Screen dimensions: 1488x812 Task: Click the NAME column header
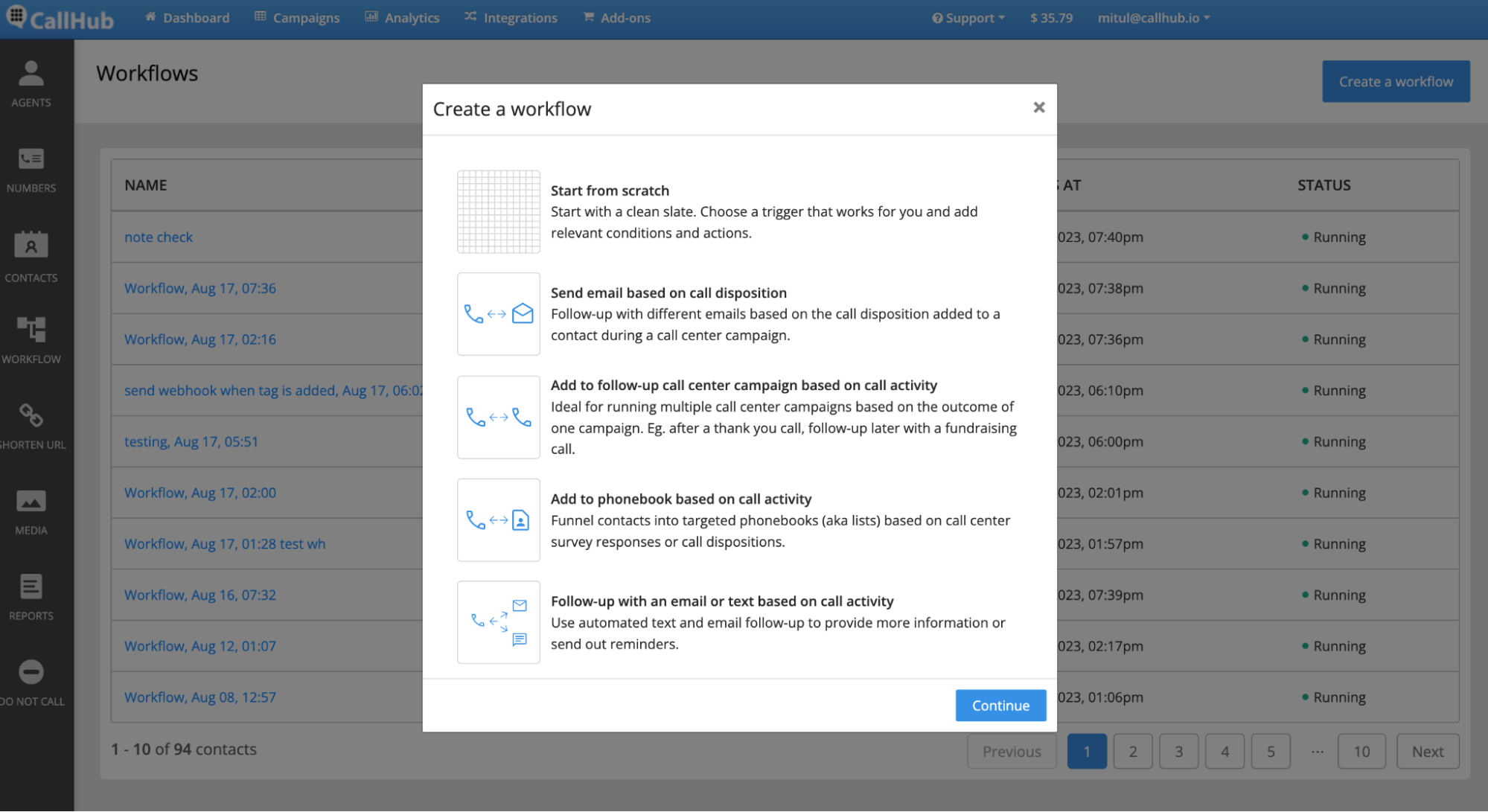point(145,185)
